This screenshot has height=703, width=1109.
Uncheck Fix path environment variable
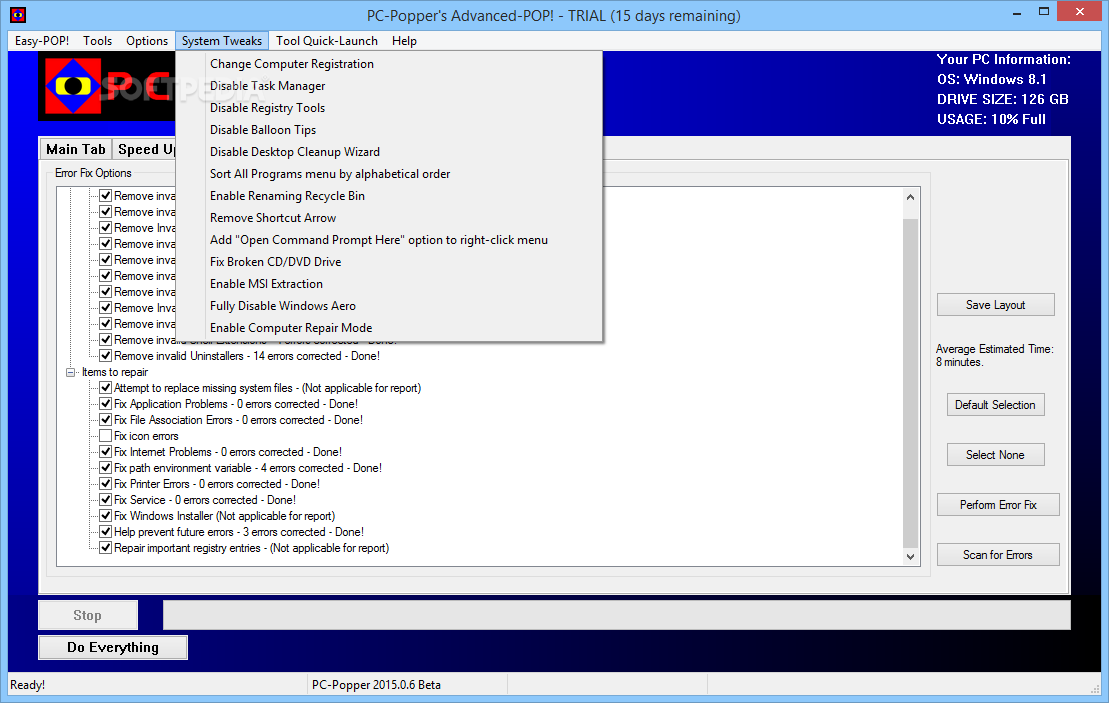coord(105,467)
